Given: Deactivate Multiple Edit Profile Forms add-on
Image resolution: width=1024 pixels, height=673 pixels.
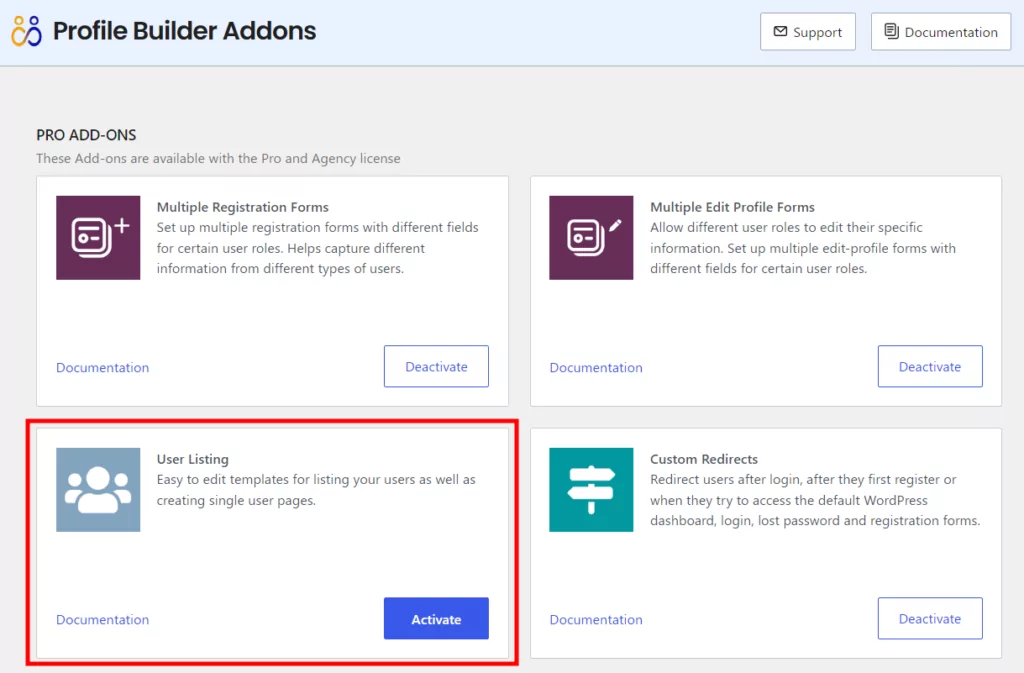Looking at the screenshot, I should click(x=930, y=366).
